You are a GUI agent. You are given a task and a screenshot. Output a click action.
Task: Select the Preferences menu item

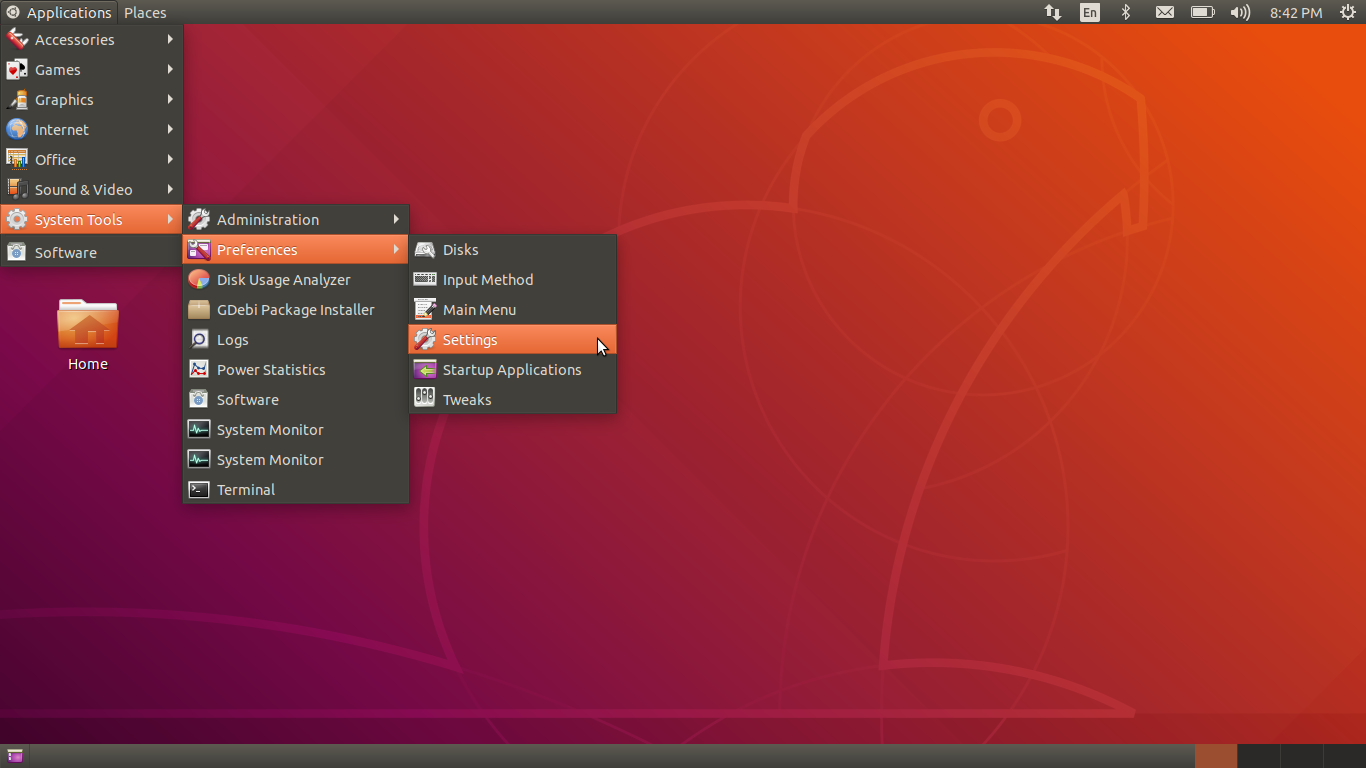[295, 250]
